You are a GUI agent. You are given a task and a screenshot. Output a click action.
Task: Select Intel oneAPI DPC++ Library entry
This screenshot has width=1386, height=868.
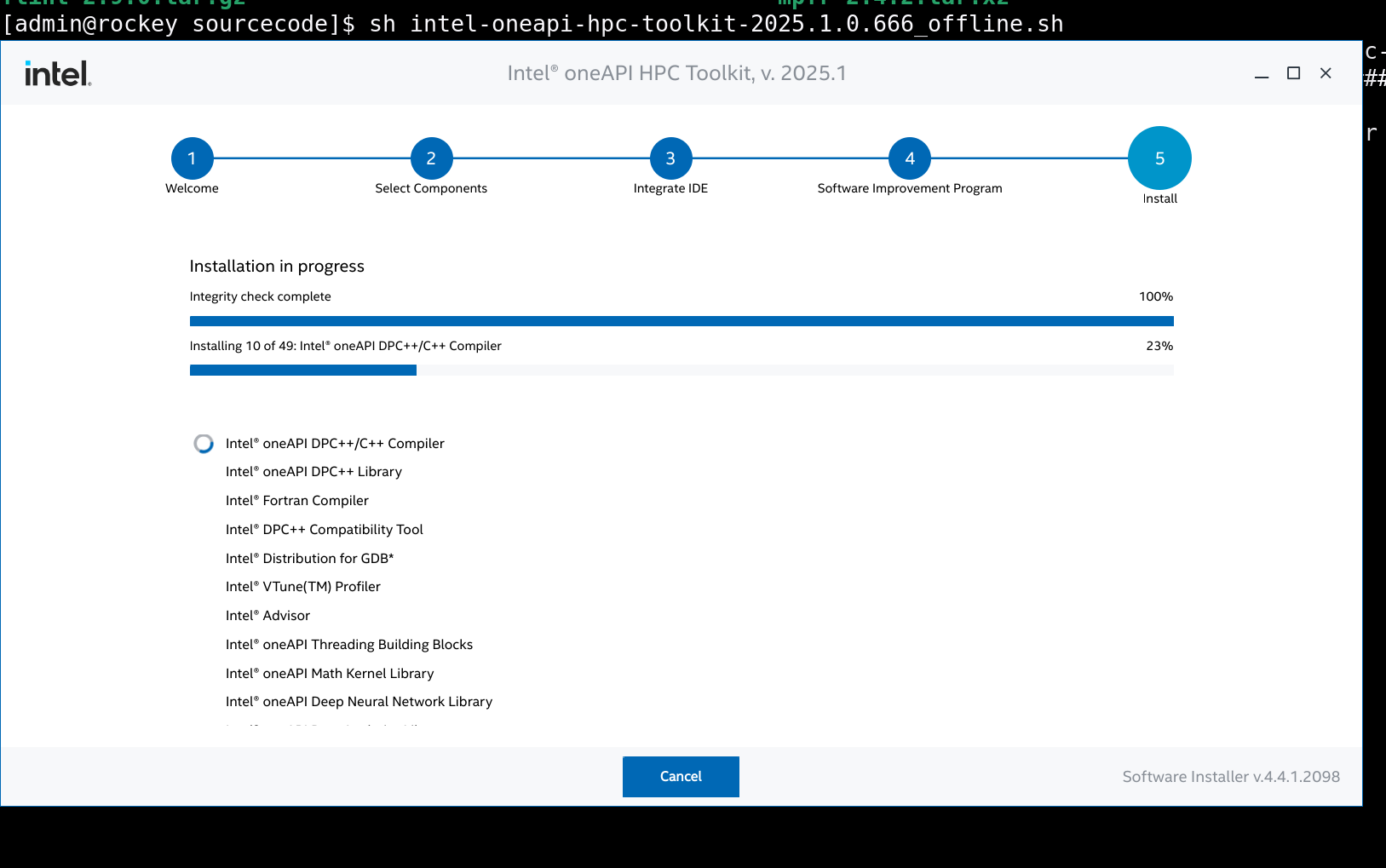313,472
